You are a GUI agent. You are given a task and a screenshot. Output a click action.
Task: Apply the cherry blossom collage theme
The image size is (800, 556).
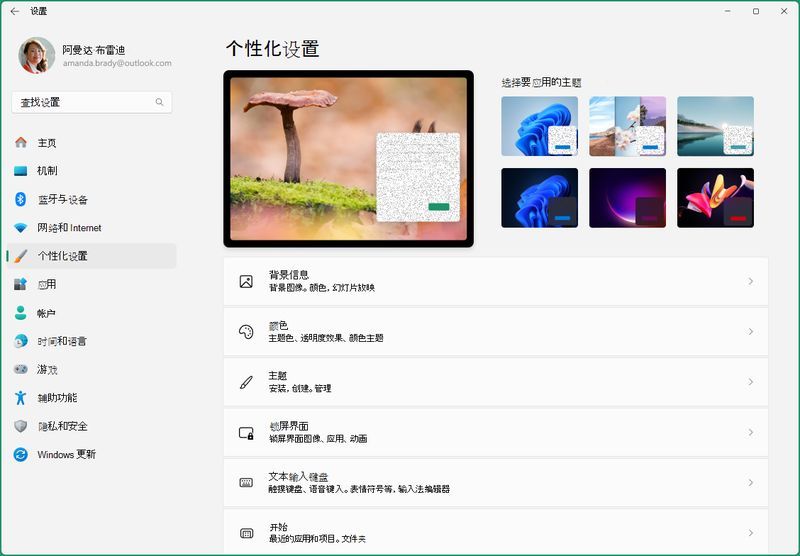[x=627, y=126]
